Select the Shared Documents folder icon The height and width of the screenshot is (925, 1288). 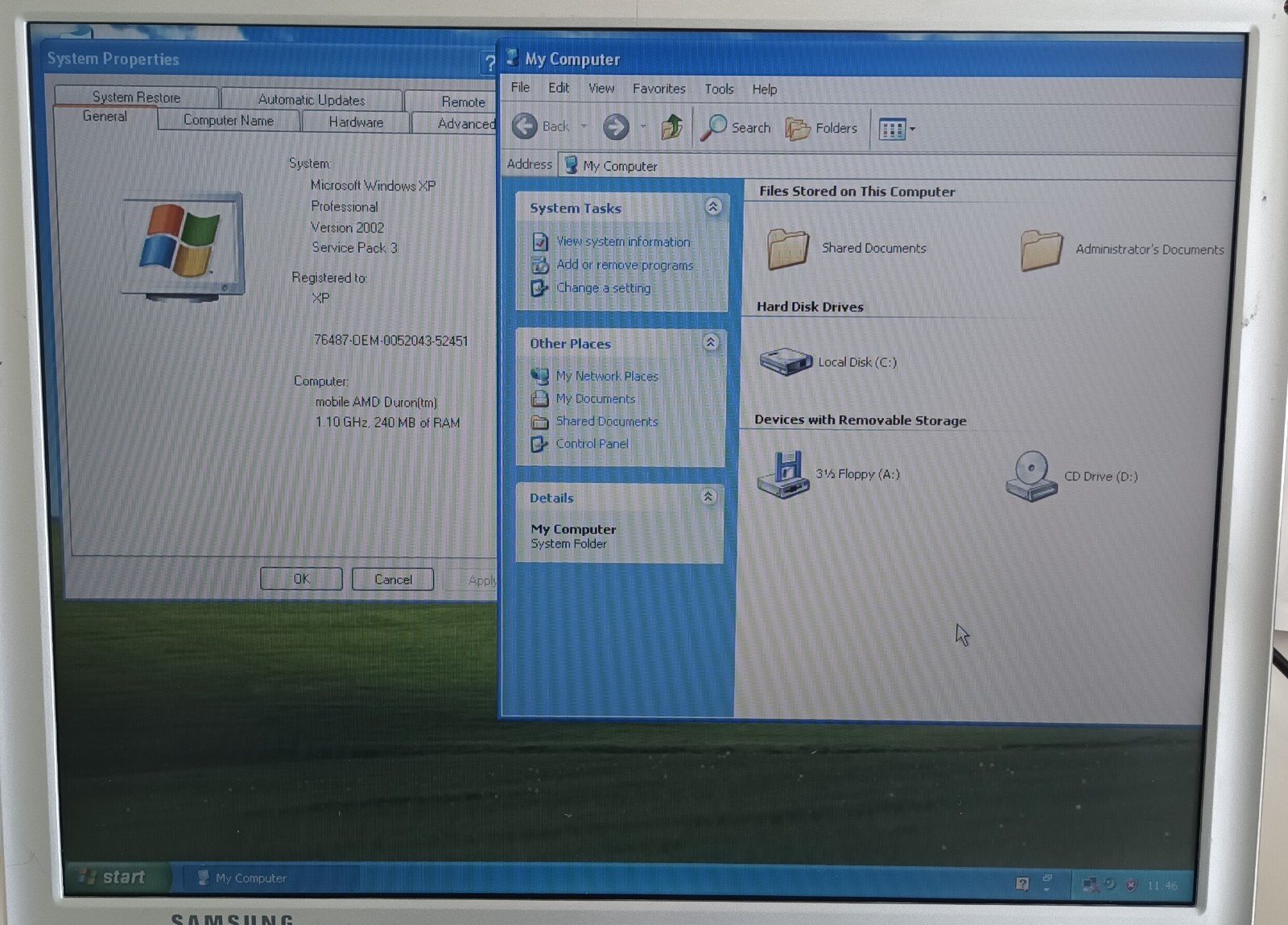[x=787, y=248]
